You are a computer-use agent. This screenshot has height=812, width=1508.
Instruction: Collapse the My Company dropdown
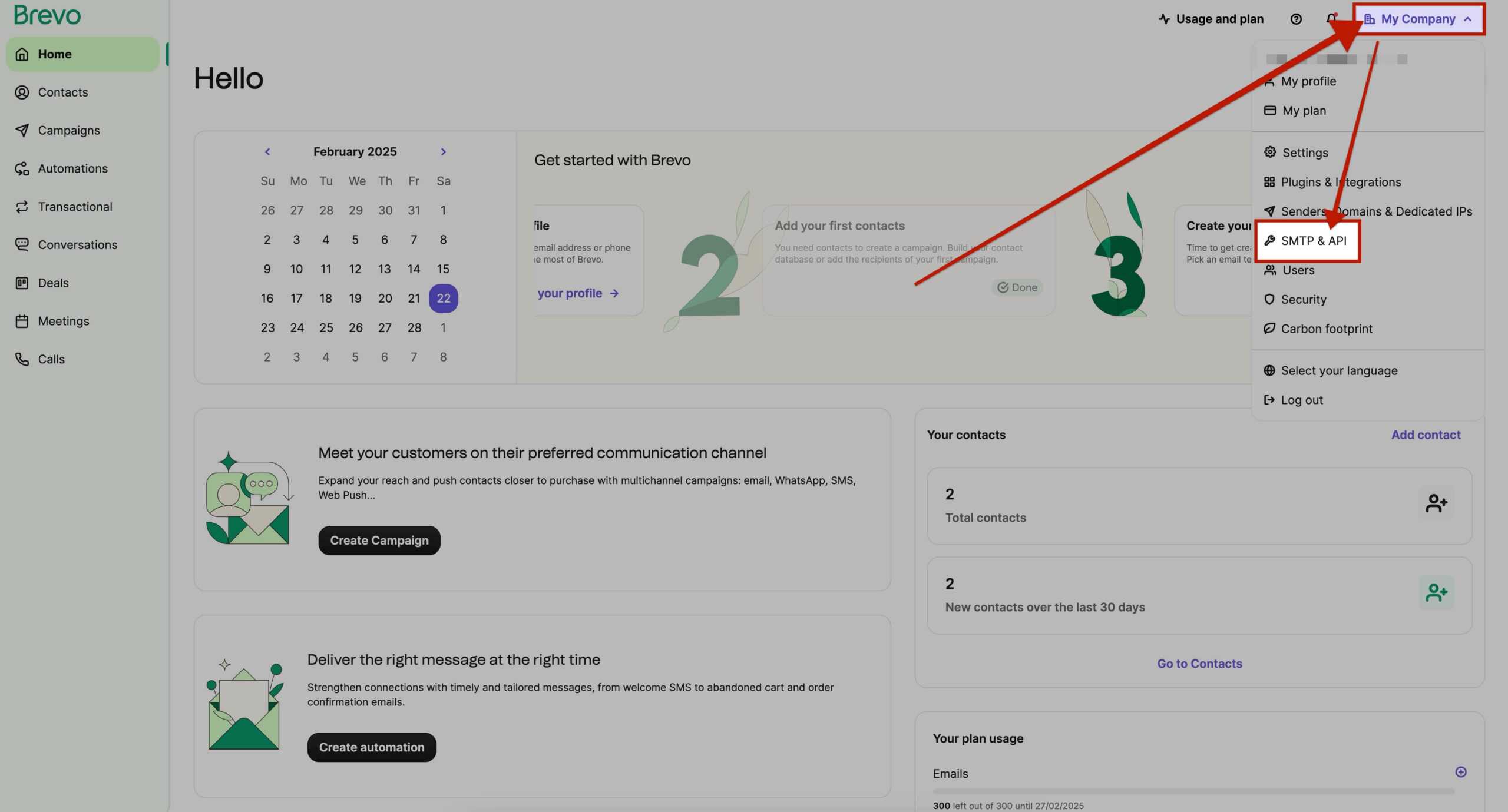coord(1418,19)
